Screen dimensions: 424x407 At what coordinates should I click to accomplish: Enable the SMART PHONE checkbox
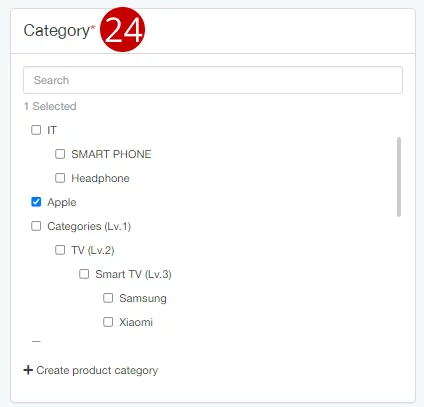pos(60,154)
